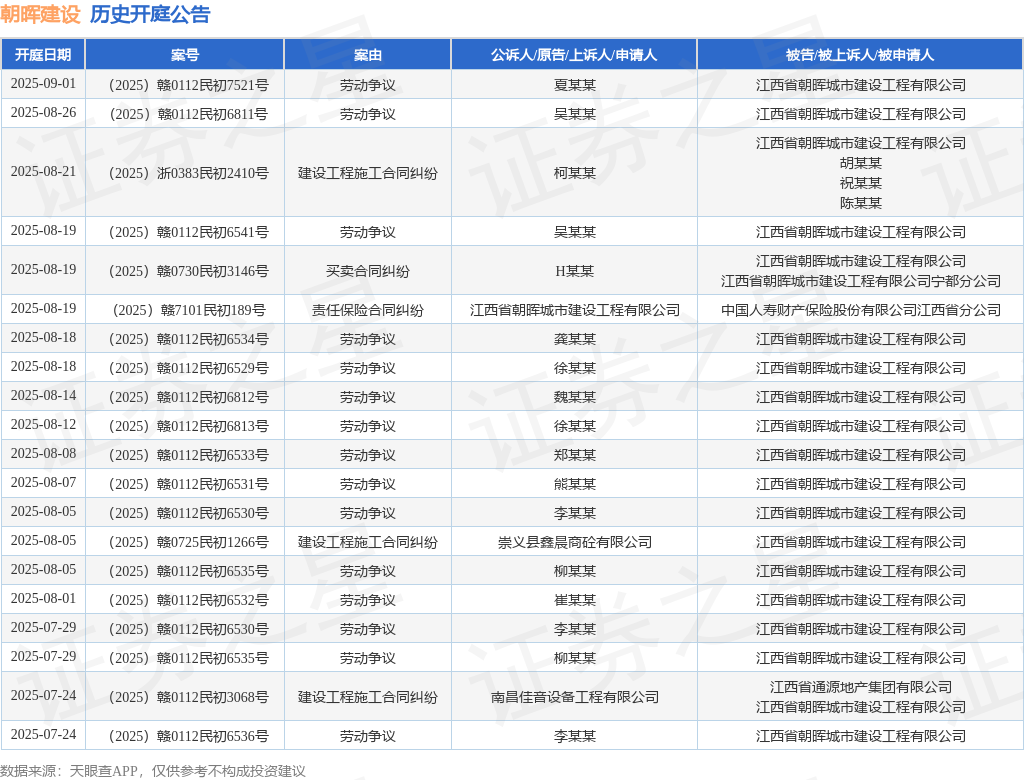Click case number (2025)赣0112民初6812号

tap(188, 397)
